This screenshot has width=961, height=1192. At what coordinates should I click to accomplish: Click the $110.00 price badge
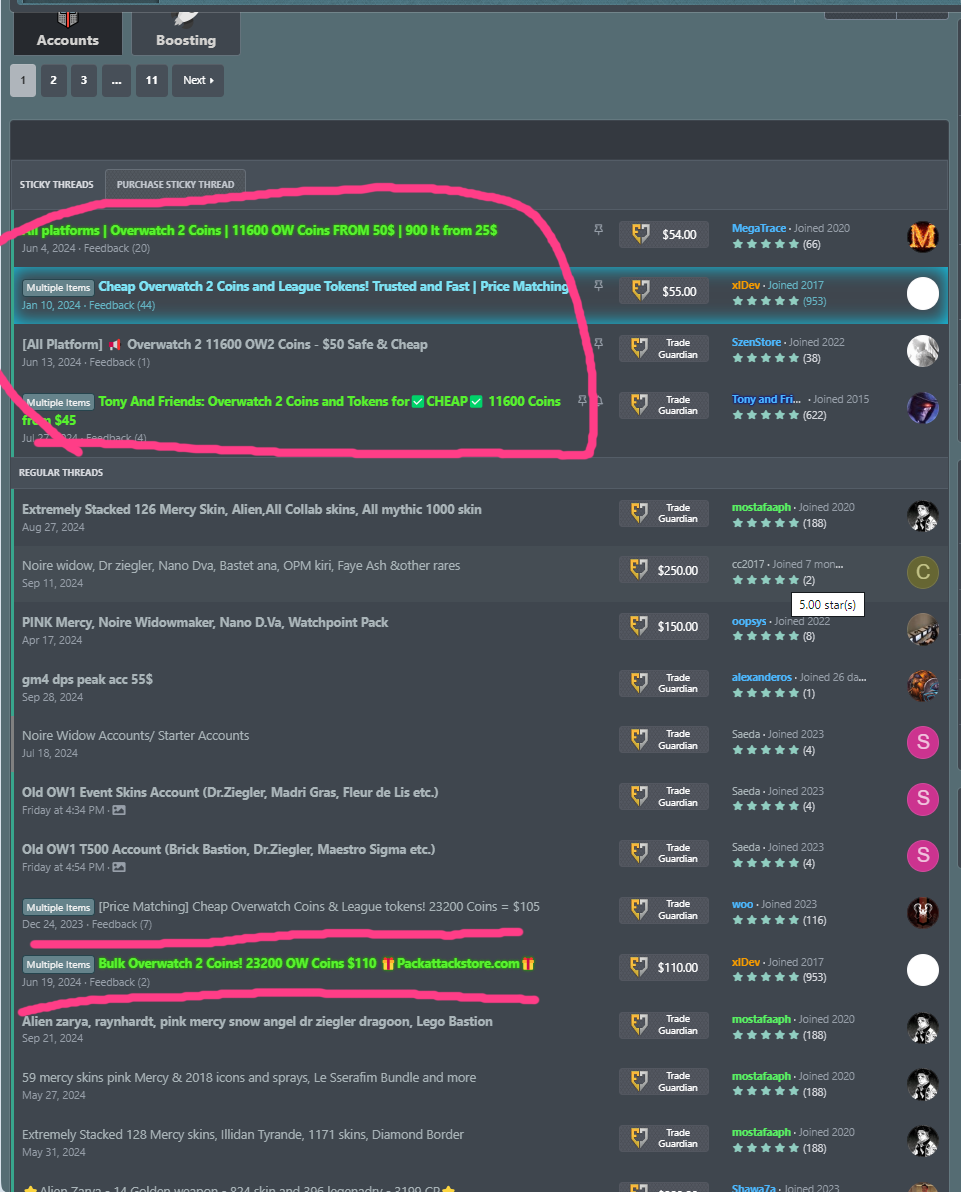coord(664,968)
